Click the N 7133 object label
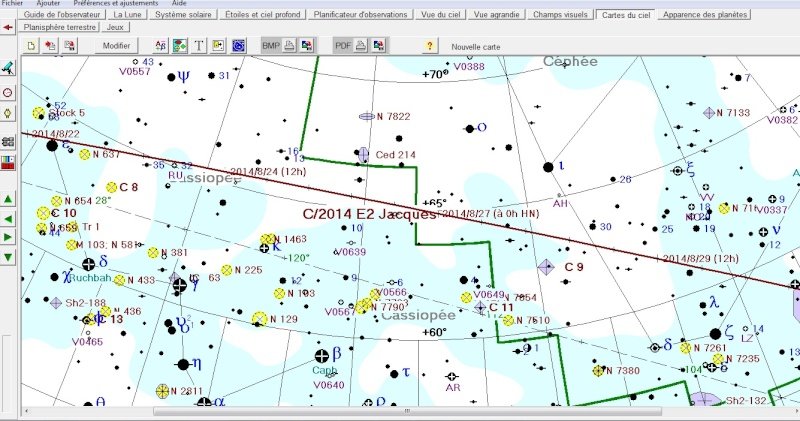The image size is (800, 421). (733, 113)
